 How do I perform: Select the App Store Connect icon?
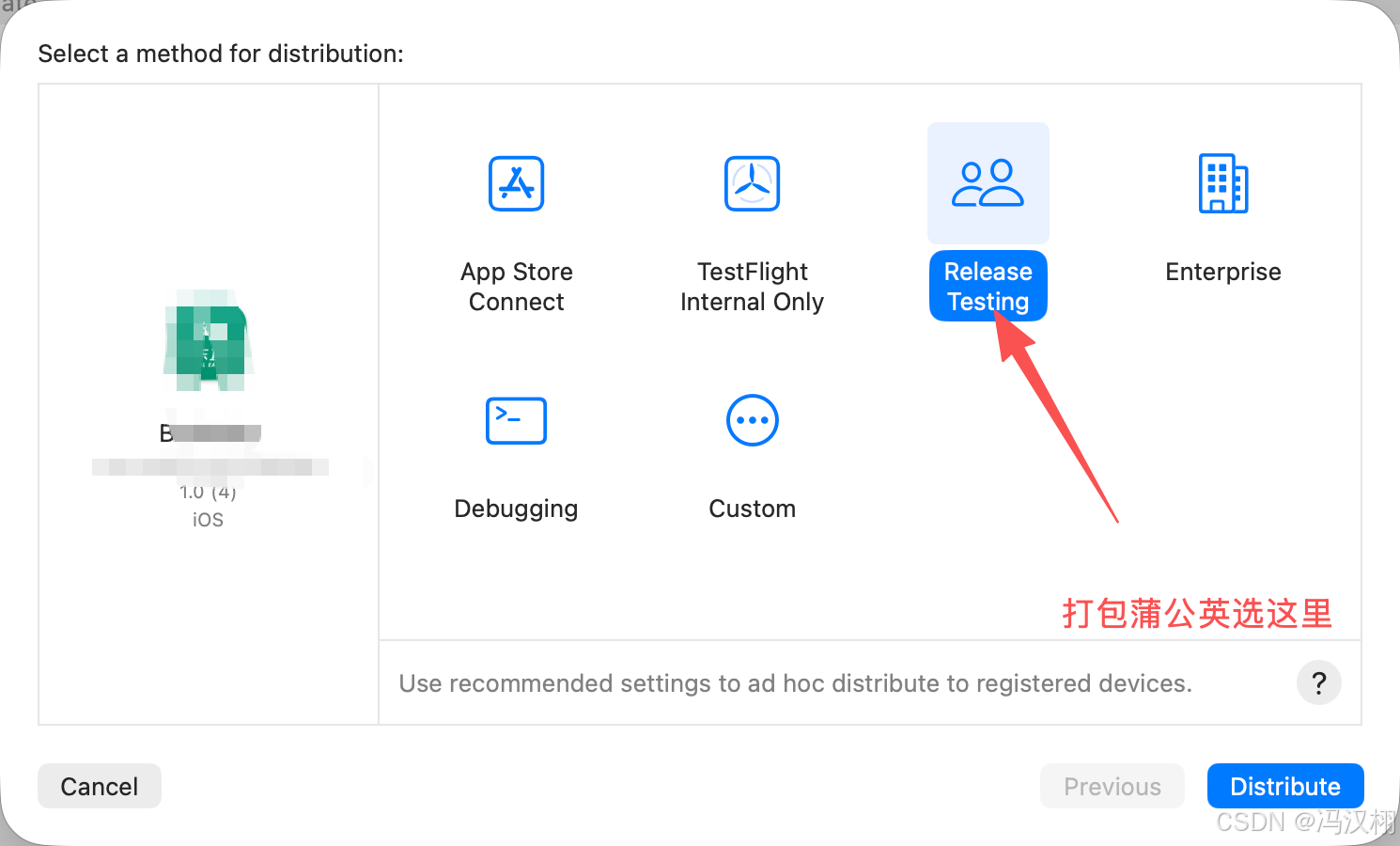tap(517, 183)
